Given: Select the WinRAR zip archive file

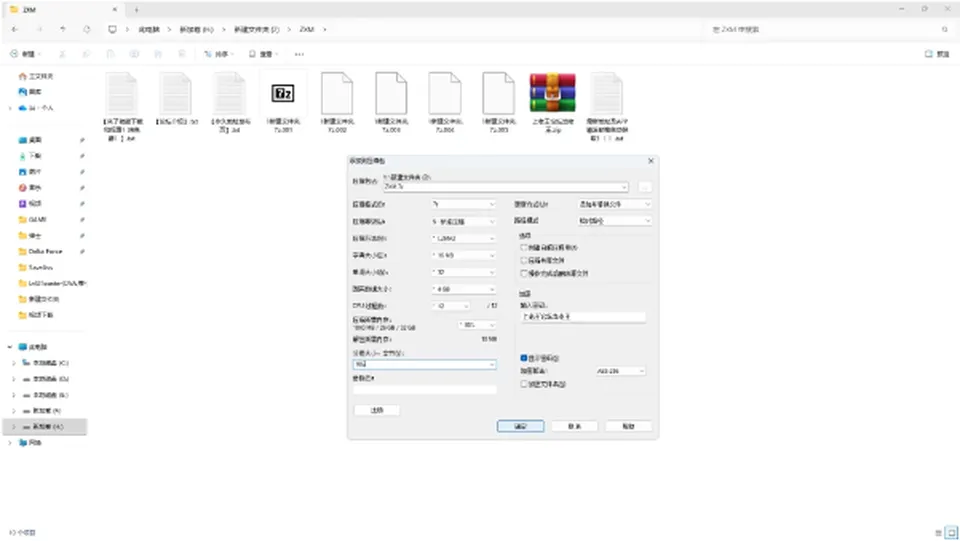Looking at the screenshot, I should 552,103.
